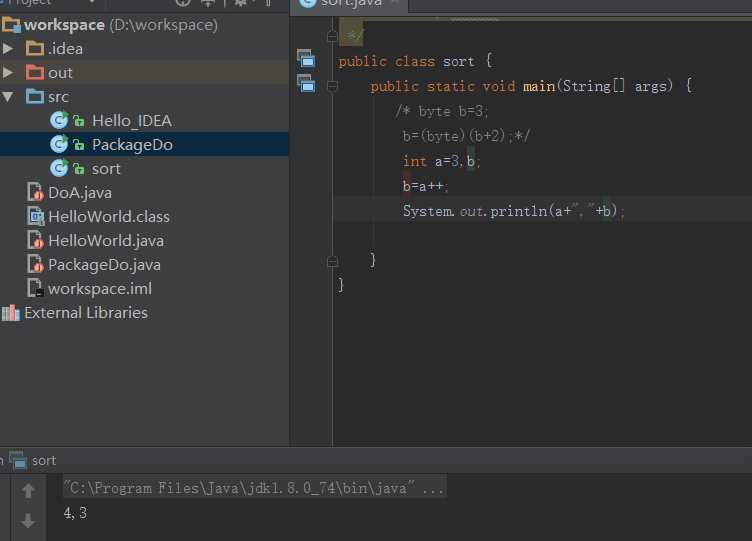
Task: Open workspace.iml file
Action: point(100,289)
